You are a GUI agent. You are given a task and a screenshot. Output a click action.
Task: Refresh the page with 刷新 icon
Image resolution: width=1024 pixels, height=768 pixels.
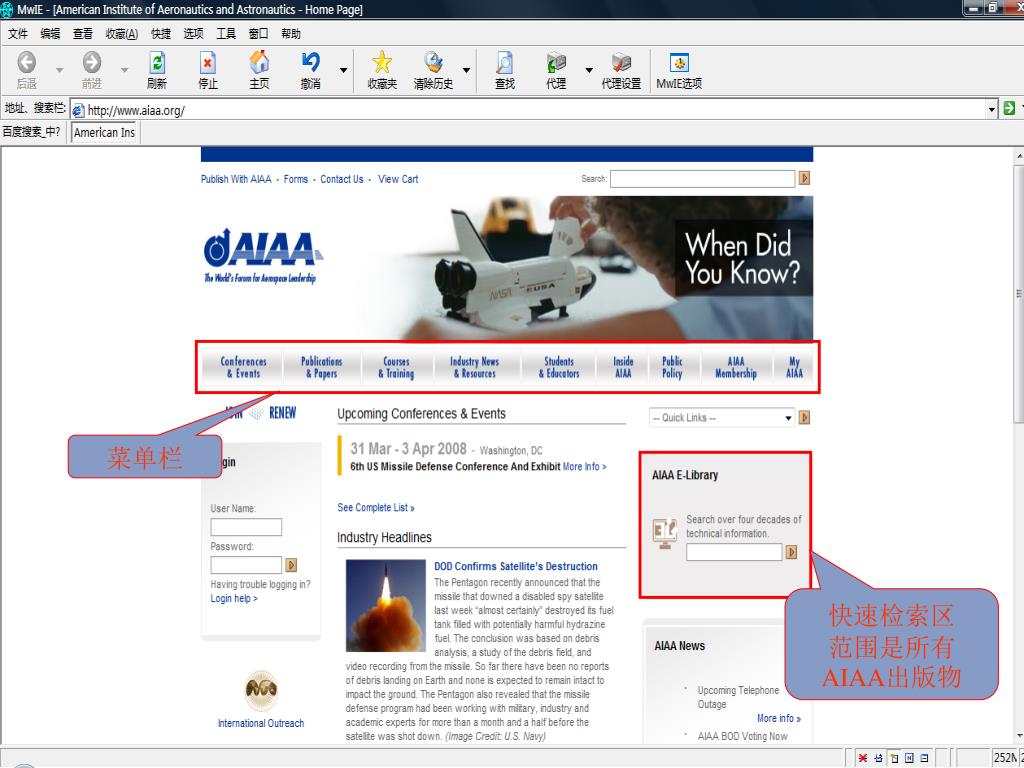157,63
